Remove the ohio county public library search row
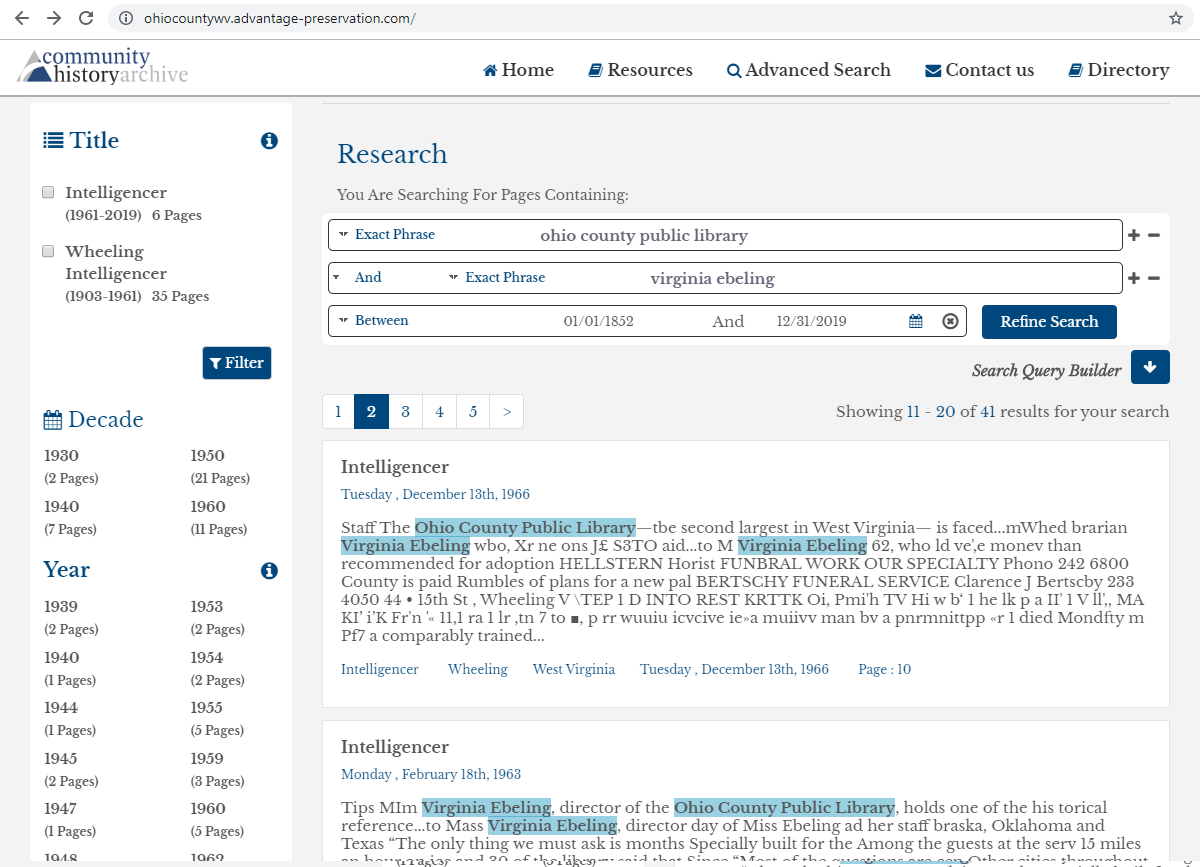Viewport: 1200px width, 867px height. click(1154, 236)
